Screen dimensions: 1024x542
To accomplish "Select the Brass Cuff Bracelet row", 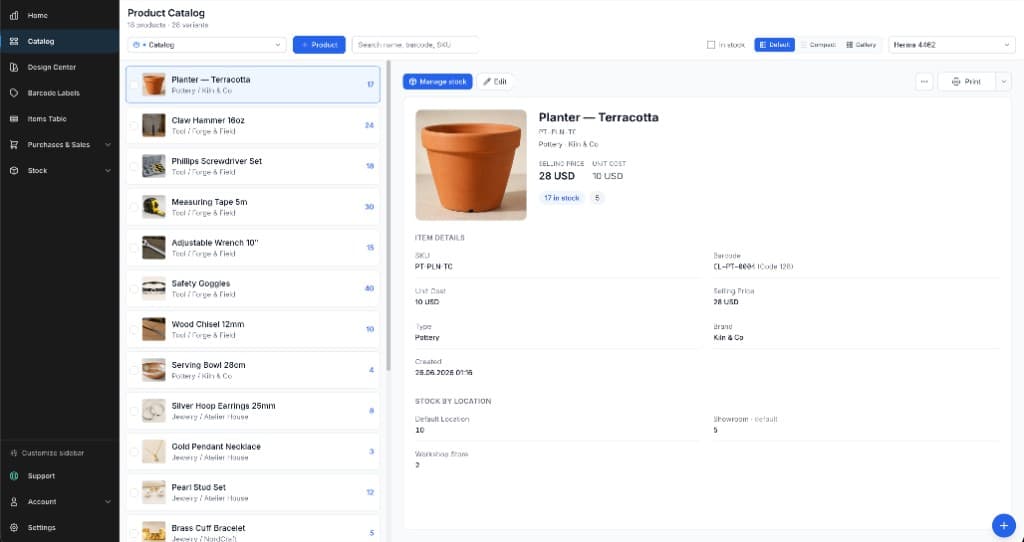I will click(253, 530).
